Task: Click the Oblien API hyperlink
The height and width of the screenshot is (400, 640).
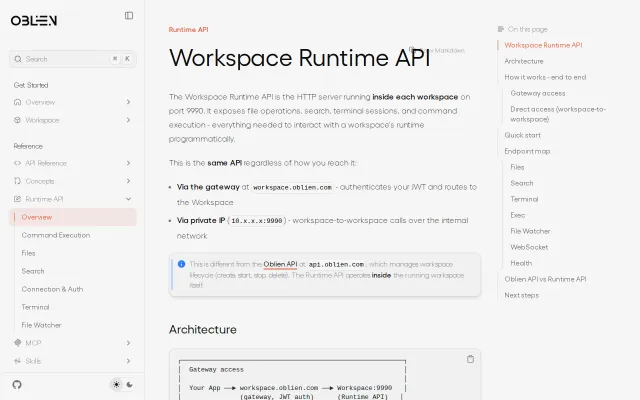Action: (280, 264)
